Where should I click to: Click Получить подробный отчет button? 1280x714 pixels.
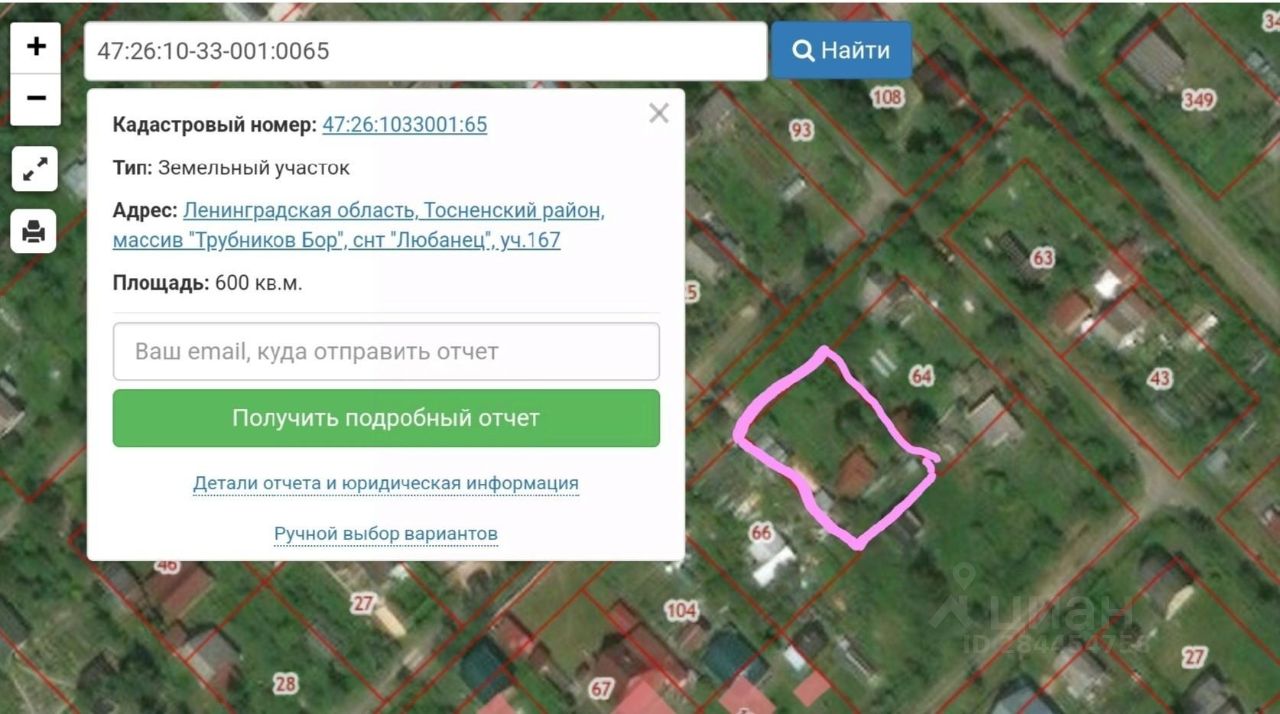pos(386,418)
